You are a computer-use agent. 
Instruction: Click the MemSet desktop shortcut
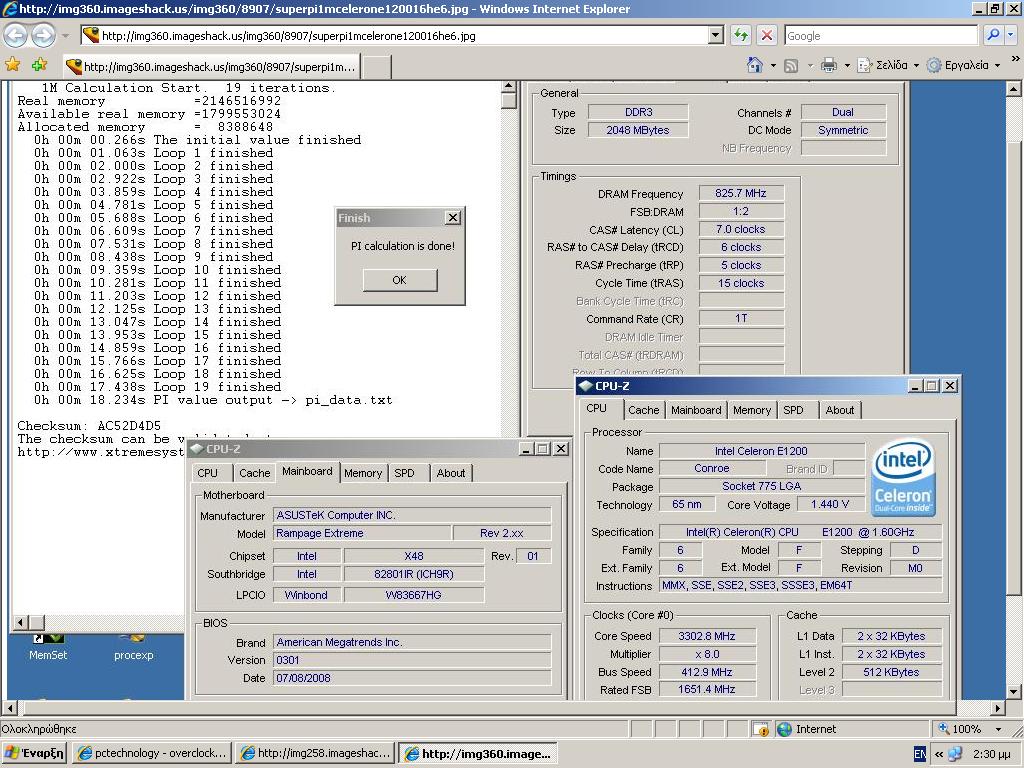click(x=48, y=647)
